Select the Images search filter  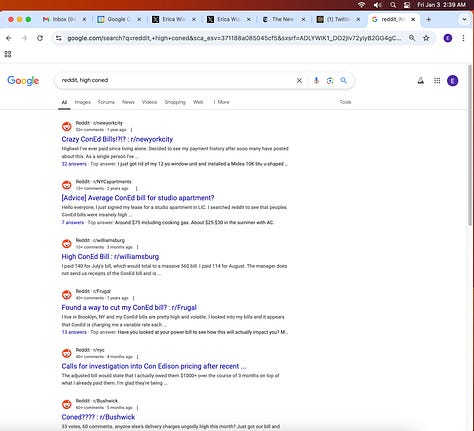(83, 102)
